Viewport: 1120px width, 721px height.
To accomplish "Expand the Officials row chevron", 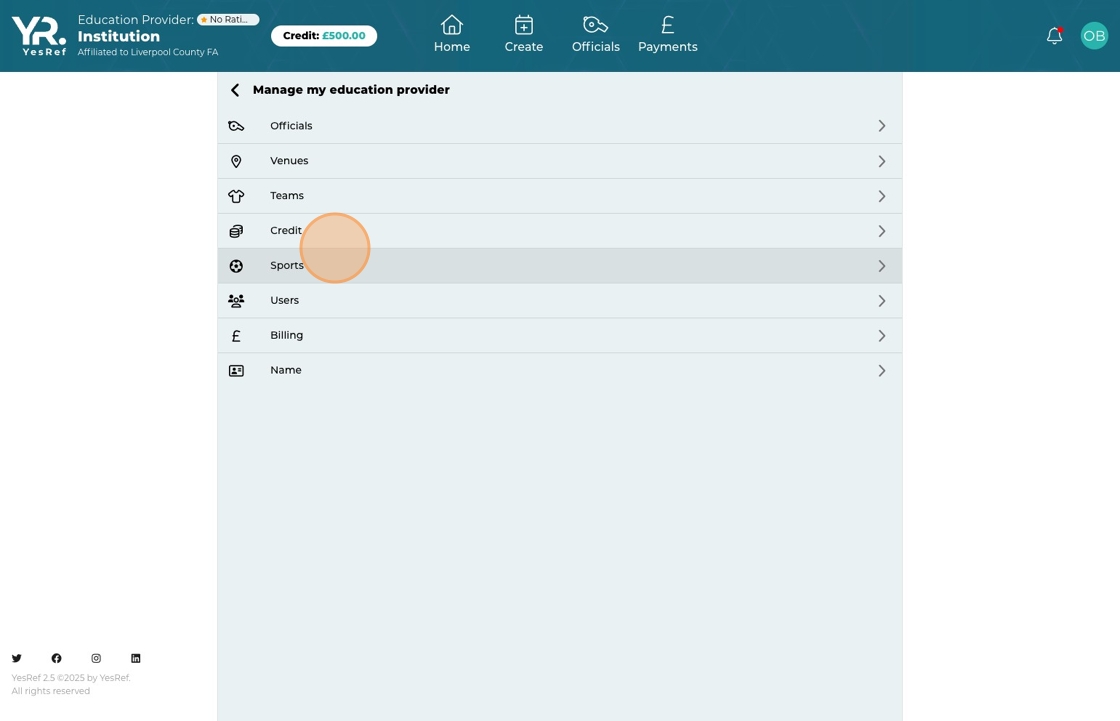I will click(x=881, y=126).
